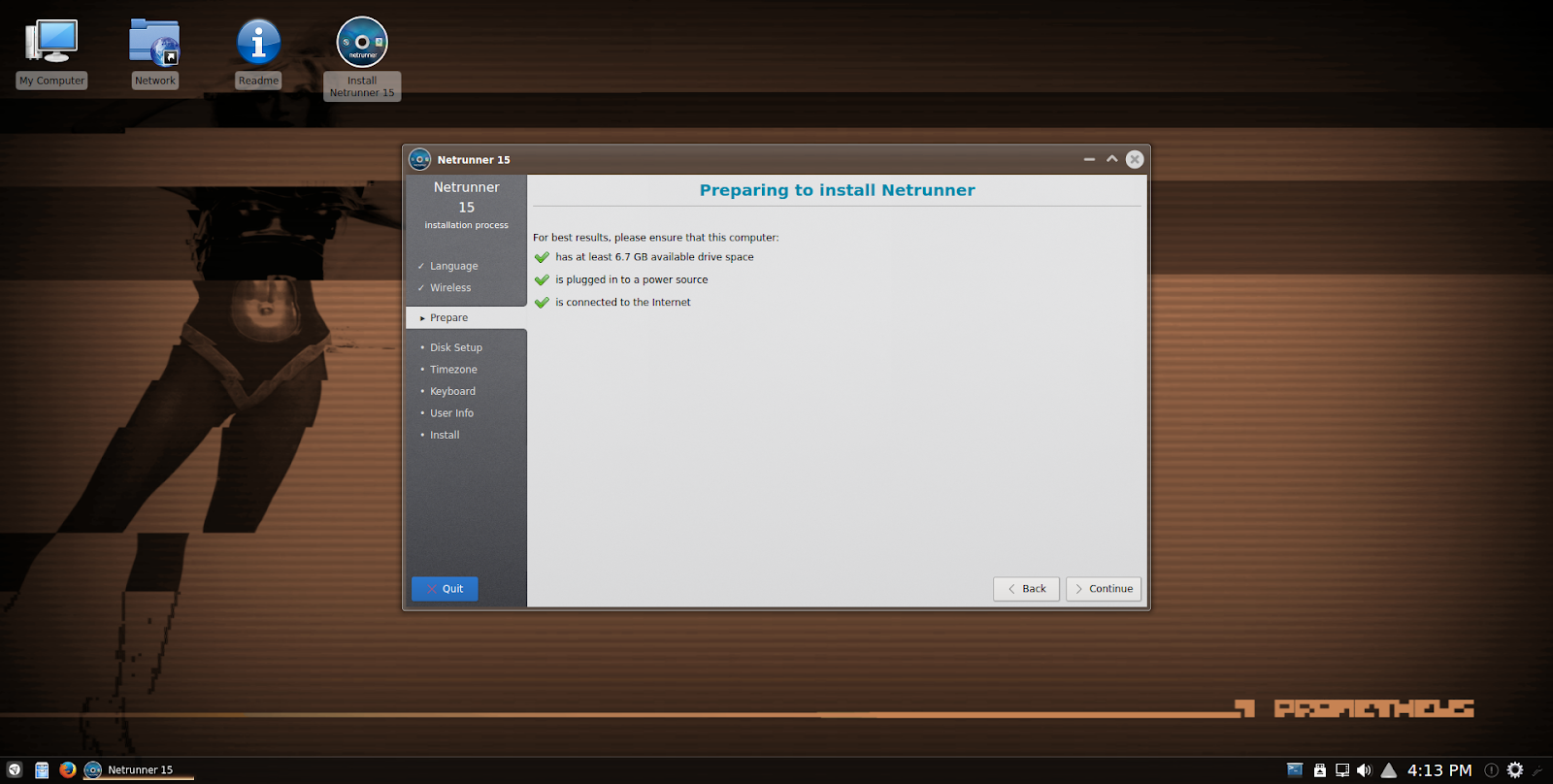Open the terminal icon in system tray
This screenshot has width=1553, height=784.
click(x=1295, y=769)
